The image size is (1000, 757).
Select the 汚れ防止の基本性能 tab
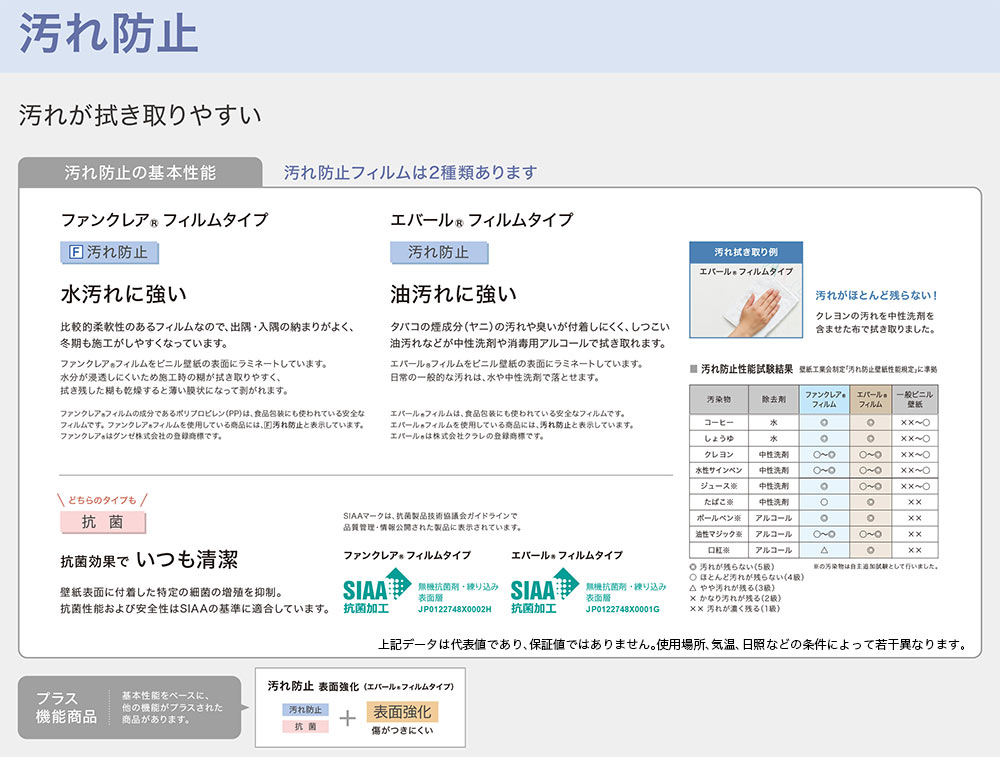point(140,172)
